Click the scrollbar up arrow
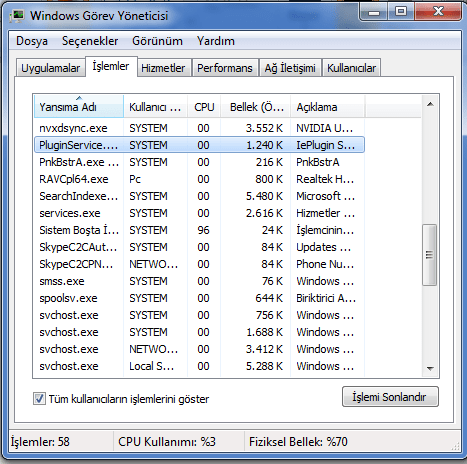The image size is (467, 464). [430, 104]
